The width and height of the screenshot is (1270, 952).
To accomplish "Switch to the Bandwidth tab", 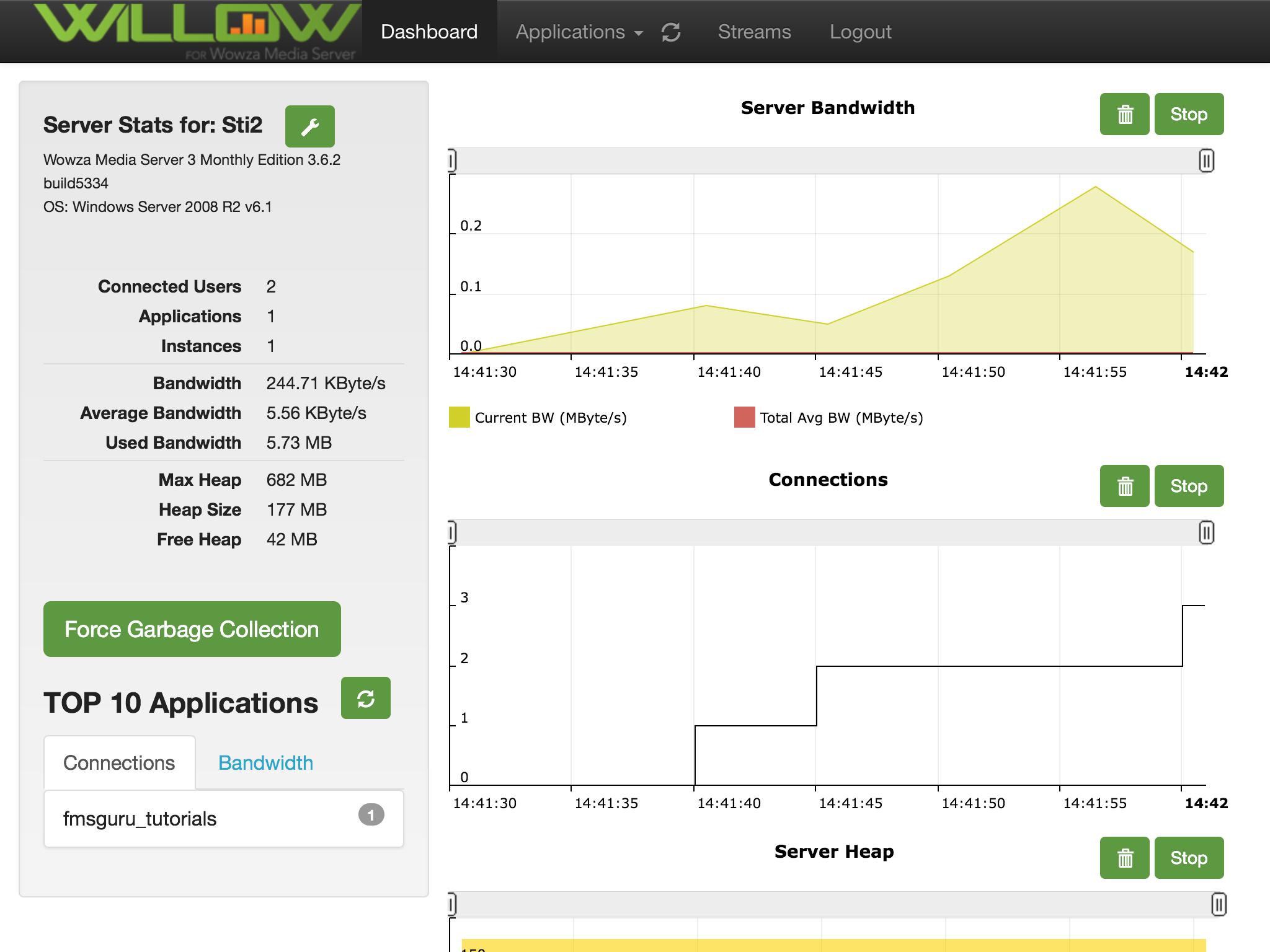I will 265,763.
